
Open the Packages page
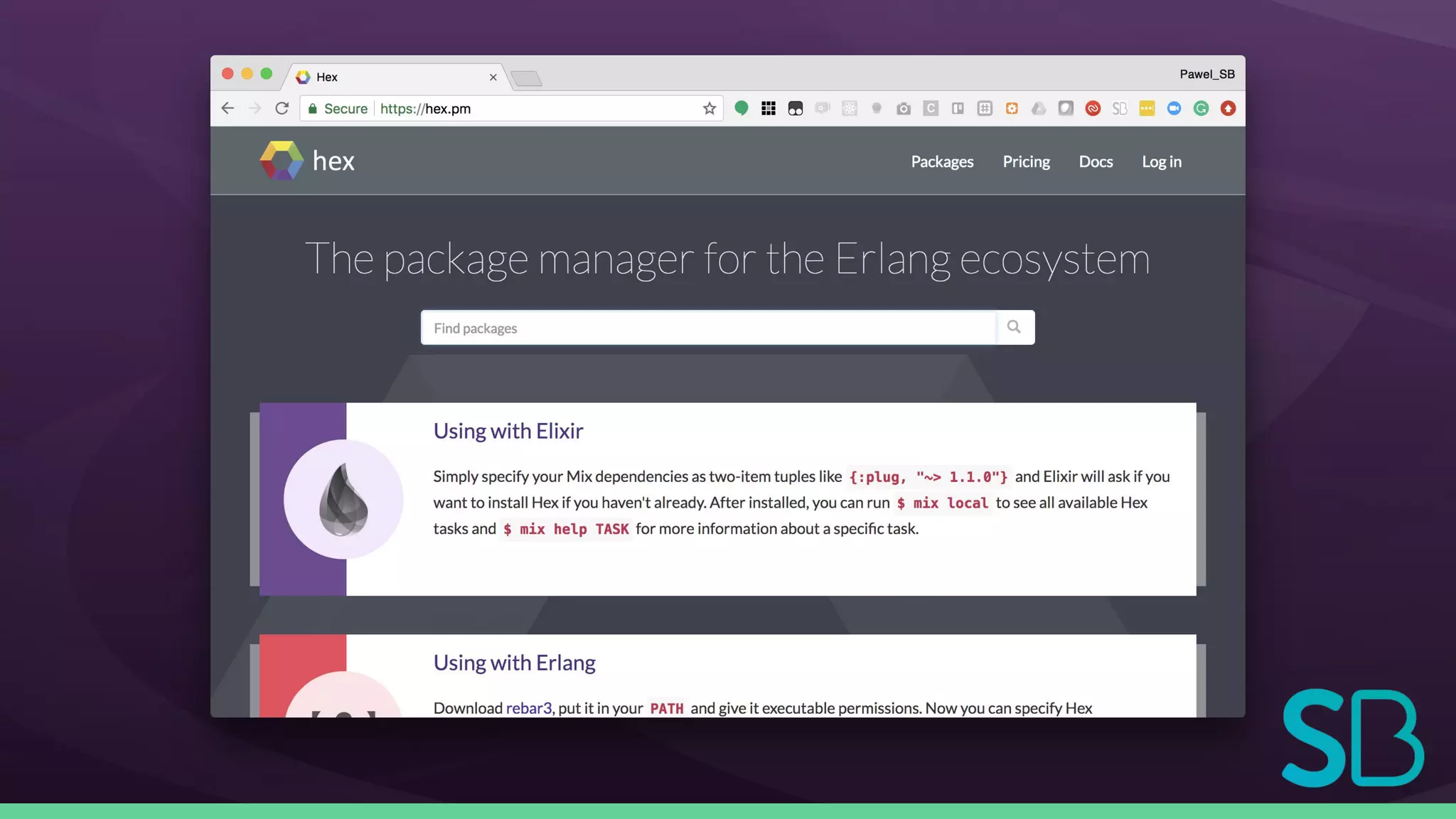(x=942, y=161)
